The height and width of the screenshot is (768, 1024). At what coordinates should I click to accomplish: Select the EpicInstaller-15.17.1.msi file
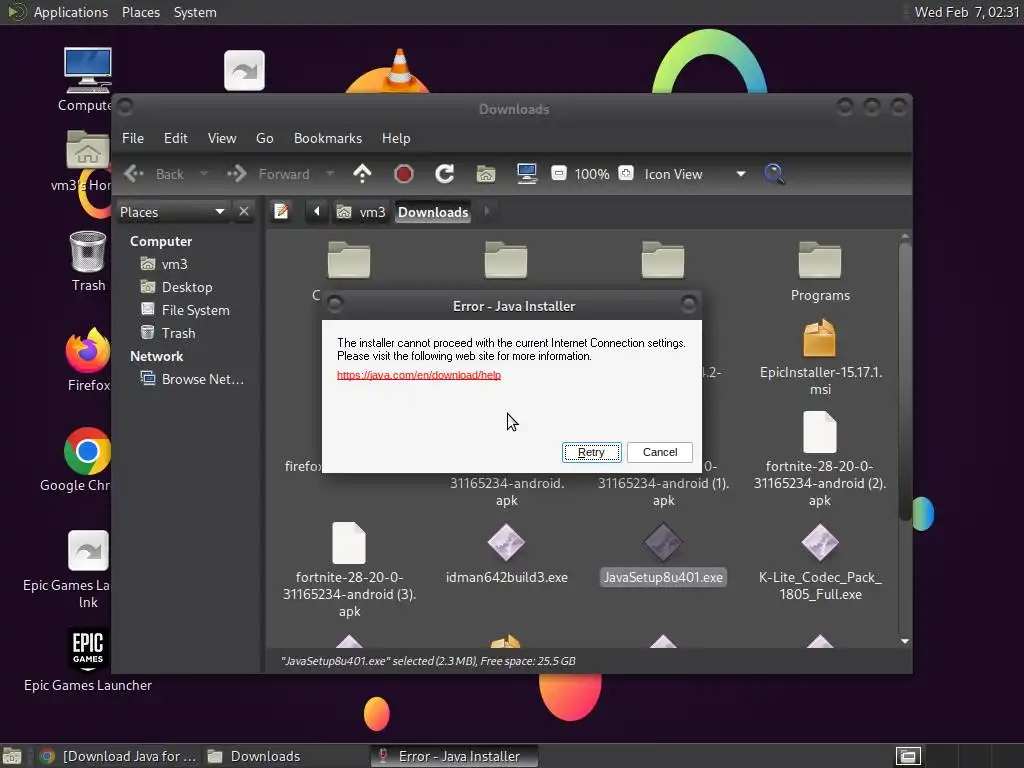tap(820, 357)
